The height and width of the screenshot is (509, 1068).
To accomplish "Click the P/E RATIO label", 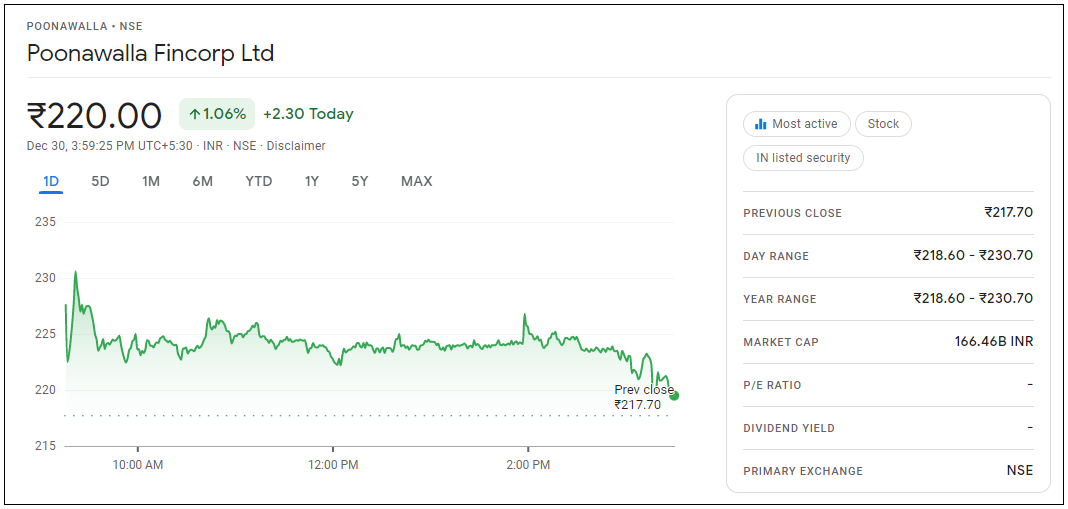I will [772, 385].
